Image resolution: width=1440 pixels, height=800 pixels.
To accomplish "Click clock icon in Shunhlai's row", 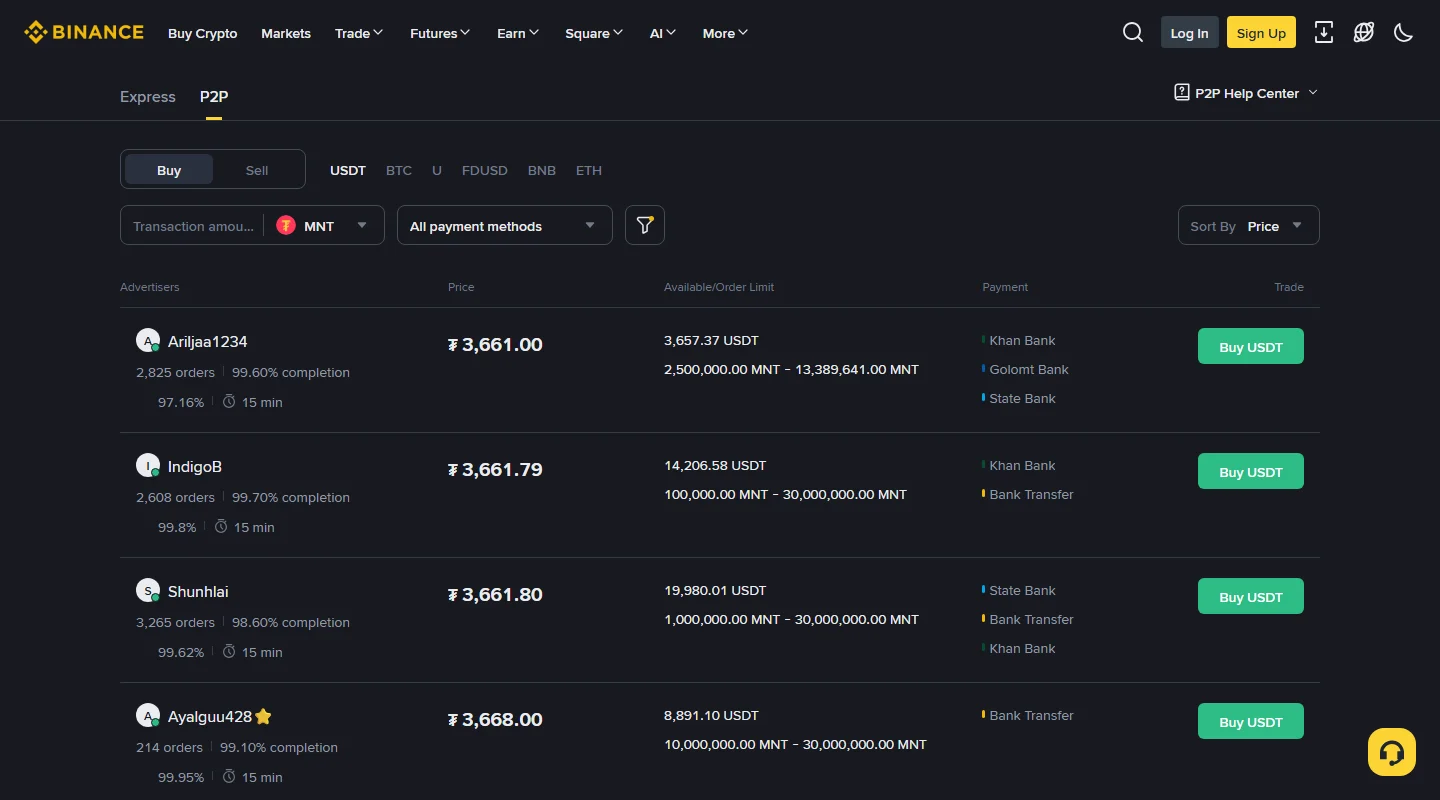I will pos(229,651).
